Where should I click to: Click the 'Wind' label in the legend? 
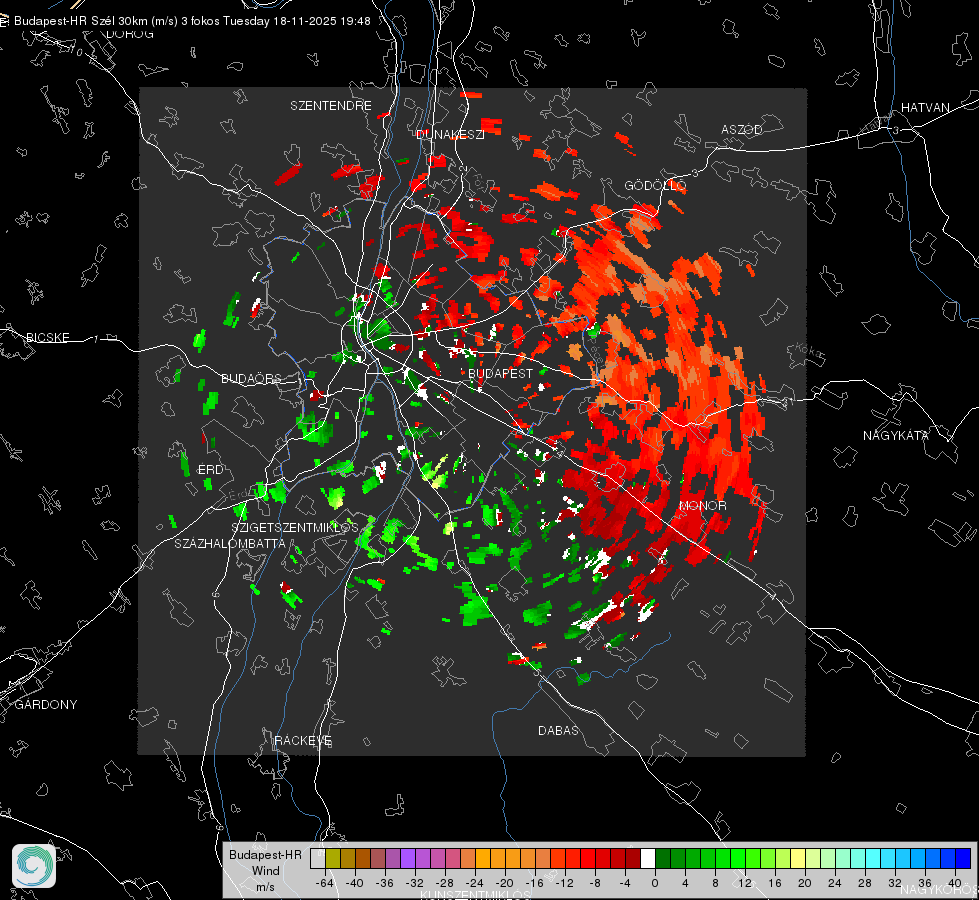click(265, 870)
